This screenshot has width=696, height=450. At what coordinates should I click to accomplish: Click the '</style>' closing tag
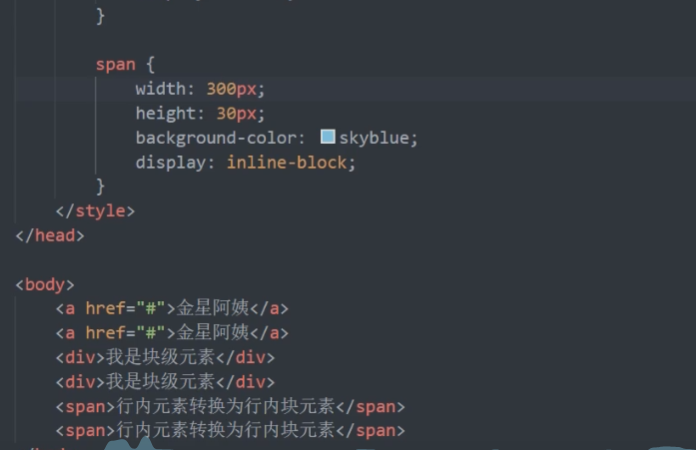95,211
